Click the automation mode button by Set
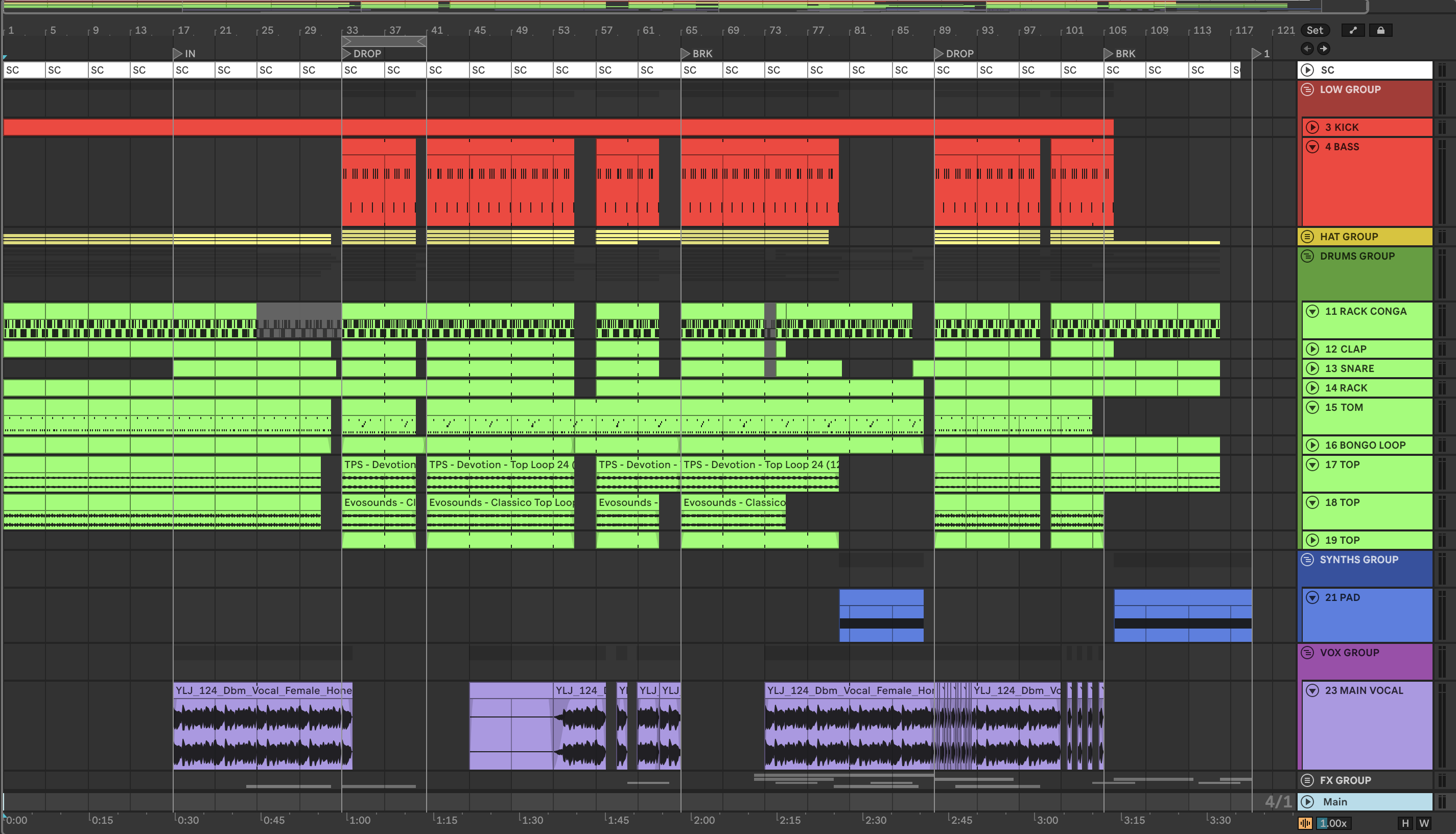 pyautogui.click(x=1353, y=30)
